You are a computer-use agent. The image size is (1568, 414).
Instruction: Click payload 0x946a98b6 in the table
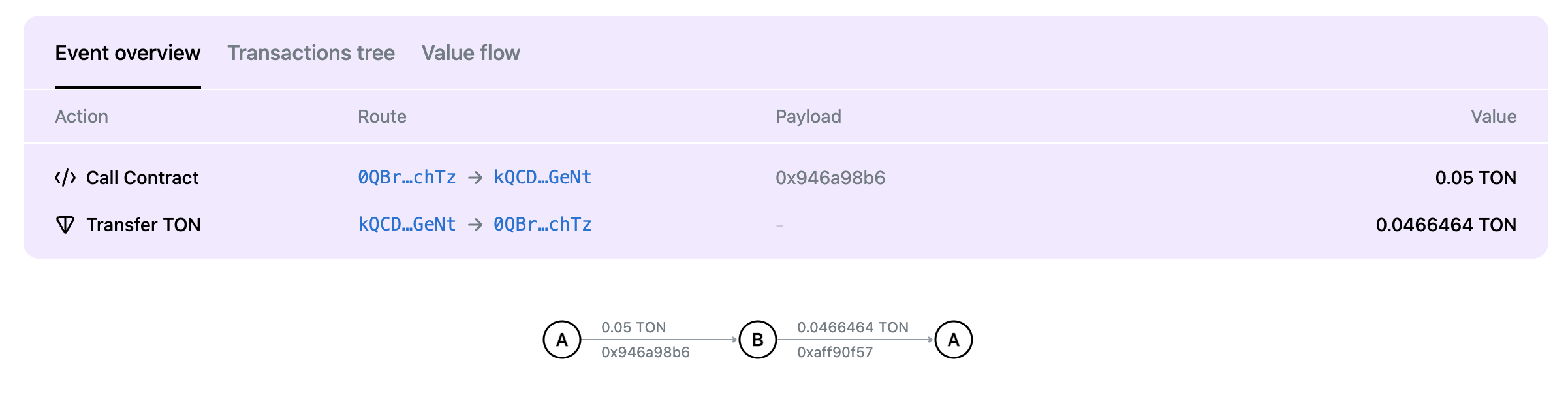click(830, 178)
